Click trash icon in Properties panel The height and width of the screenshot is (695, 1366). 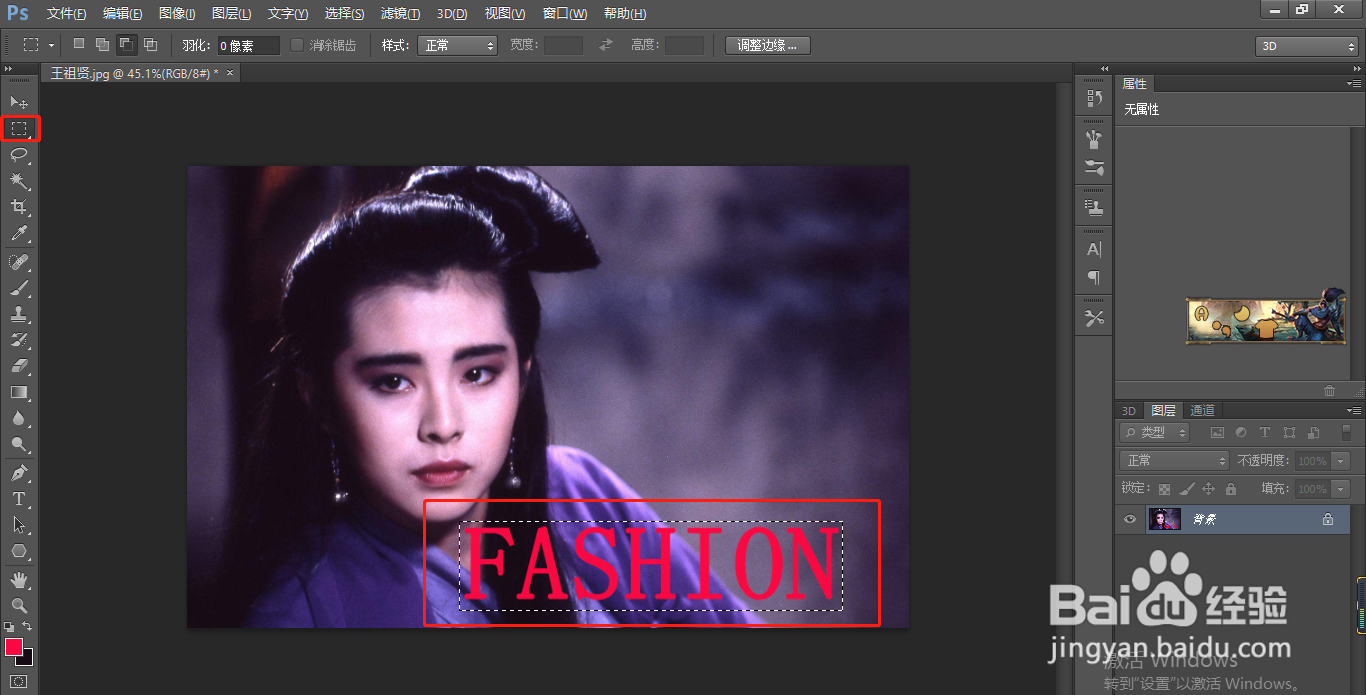pos(1329,391)
